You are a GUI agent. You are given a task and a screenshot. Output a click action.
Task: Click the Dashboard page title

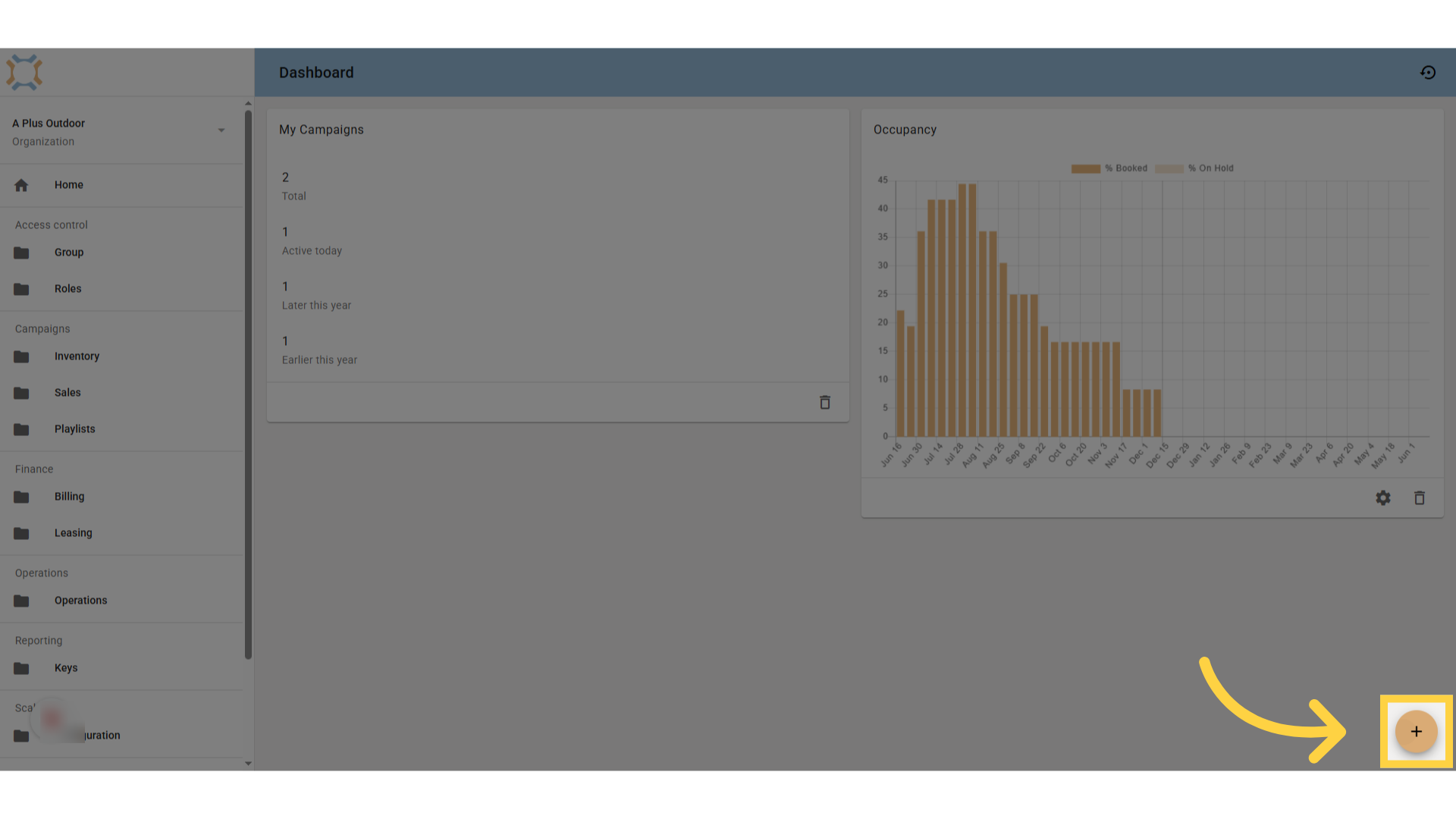316,73
